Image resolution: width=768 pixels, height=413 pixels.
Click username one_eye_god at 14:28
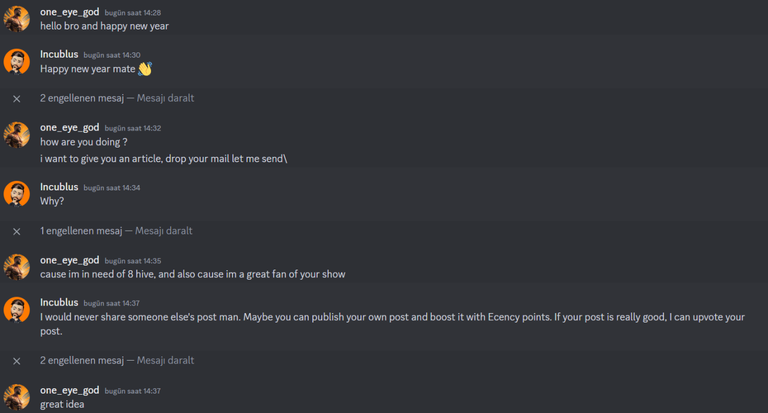(x=70, y=12)
